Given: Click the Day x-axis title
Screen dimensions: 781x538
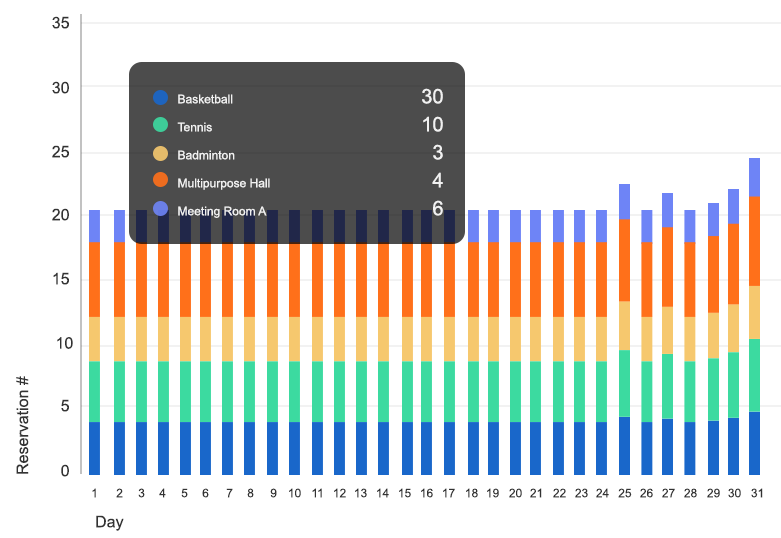Looking at the screenshot, I should (109, 522).
